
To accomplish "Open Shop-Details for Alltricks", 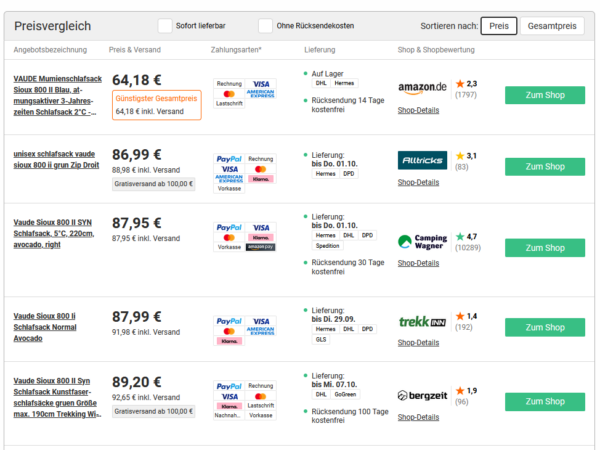I will [x=418, y=182].
